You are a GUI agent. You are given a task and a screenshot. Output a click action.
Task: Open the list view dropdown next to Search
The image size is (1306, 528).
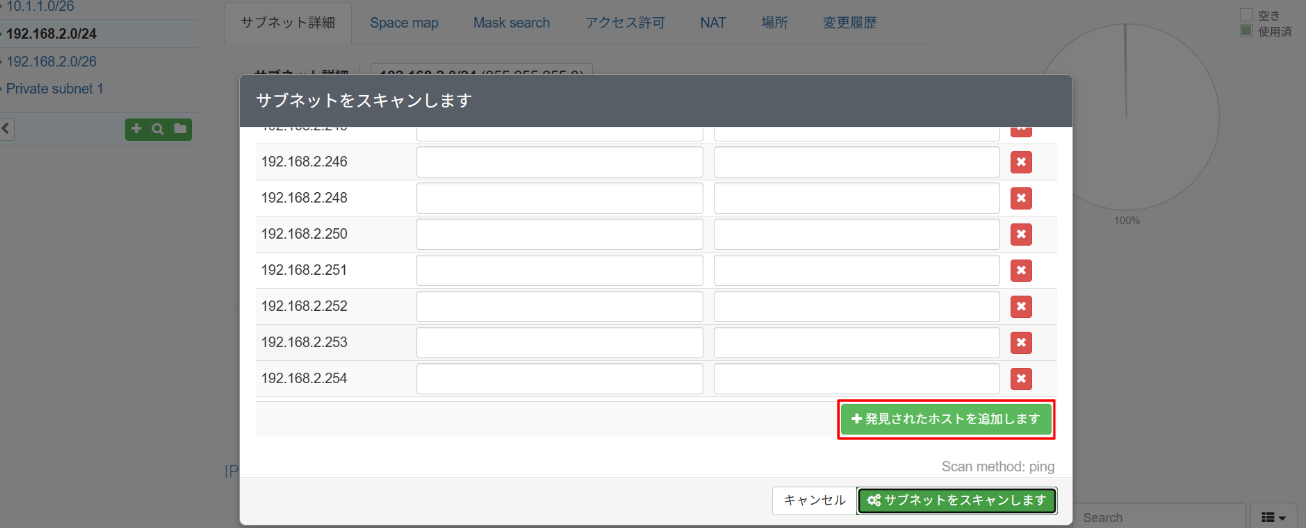[1273, 517]
